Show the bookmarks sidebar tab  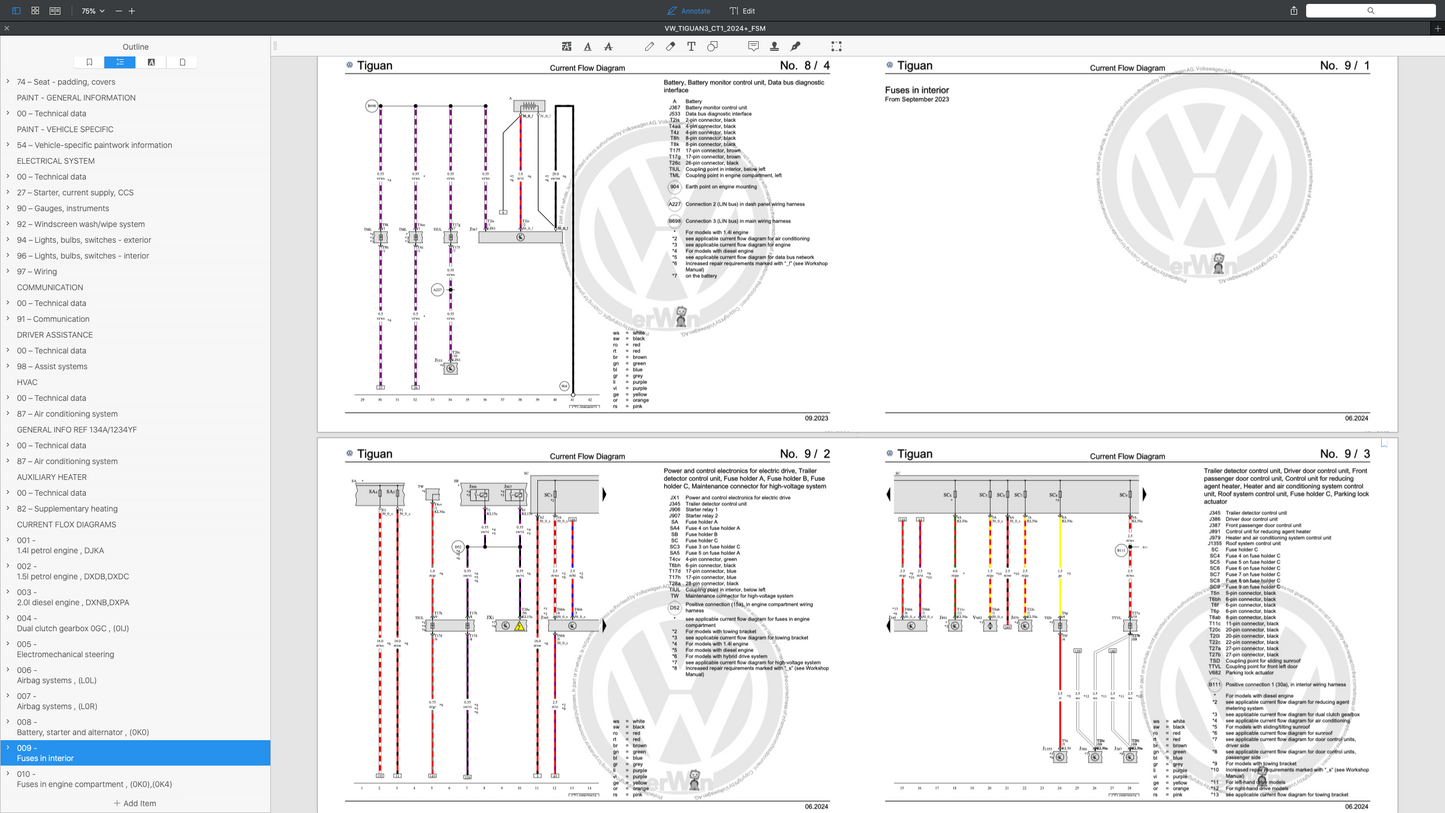pyautogui.click(x=89, y=62)
